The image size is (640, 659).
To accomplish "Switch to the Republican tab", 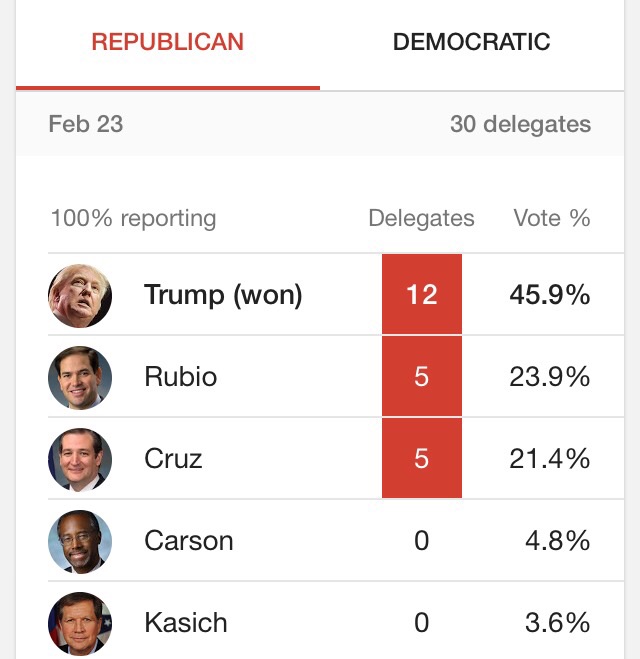I will 167,42.
